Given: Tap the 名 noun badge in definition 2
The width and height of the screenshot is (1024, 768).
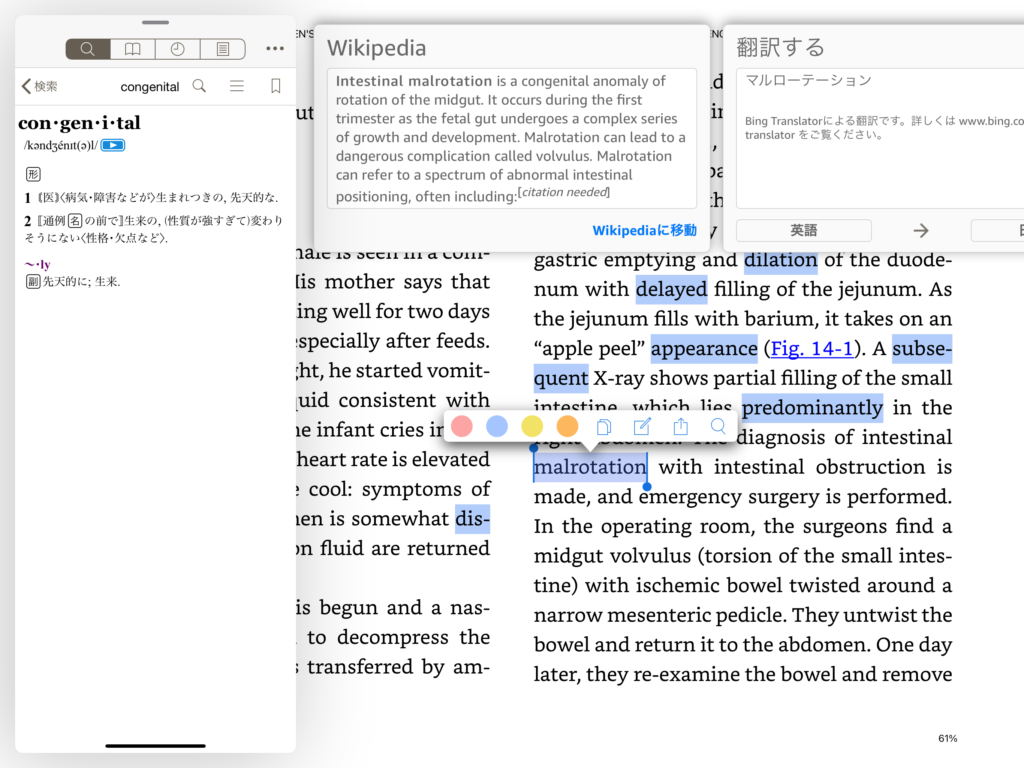Looking at the screenshot, I should coord(75,221).
